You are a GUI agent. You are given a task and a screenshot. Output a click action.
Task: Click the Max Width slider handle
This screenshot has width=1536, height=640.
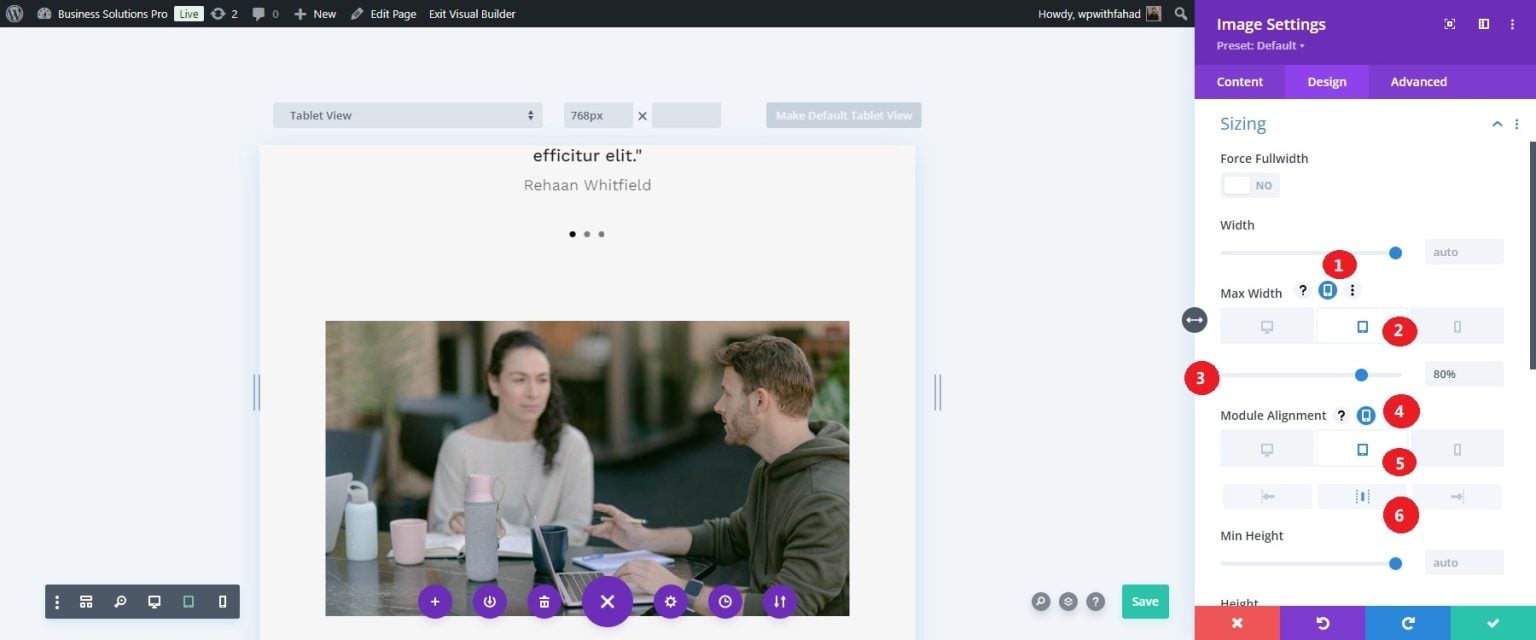[1361, 375]
